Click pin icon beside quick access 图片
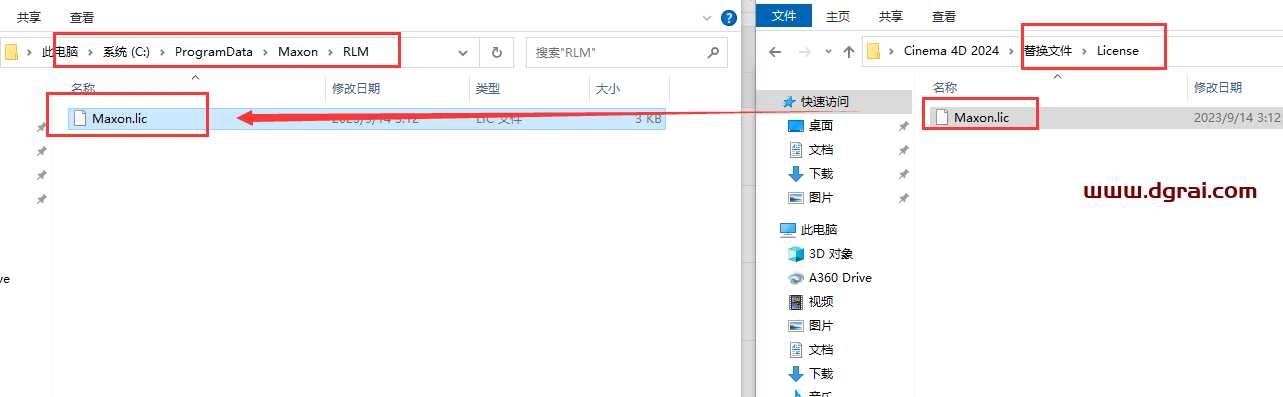1283x397 pixels. [903, 199]
